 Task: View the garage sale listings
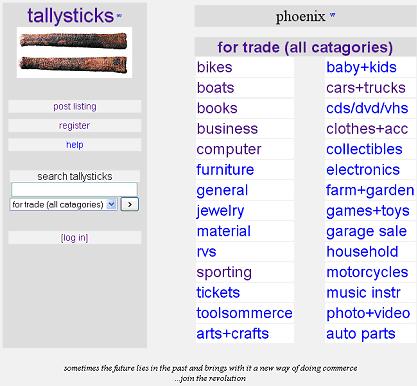click(x=366, y=231)
